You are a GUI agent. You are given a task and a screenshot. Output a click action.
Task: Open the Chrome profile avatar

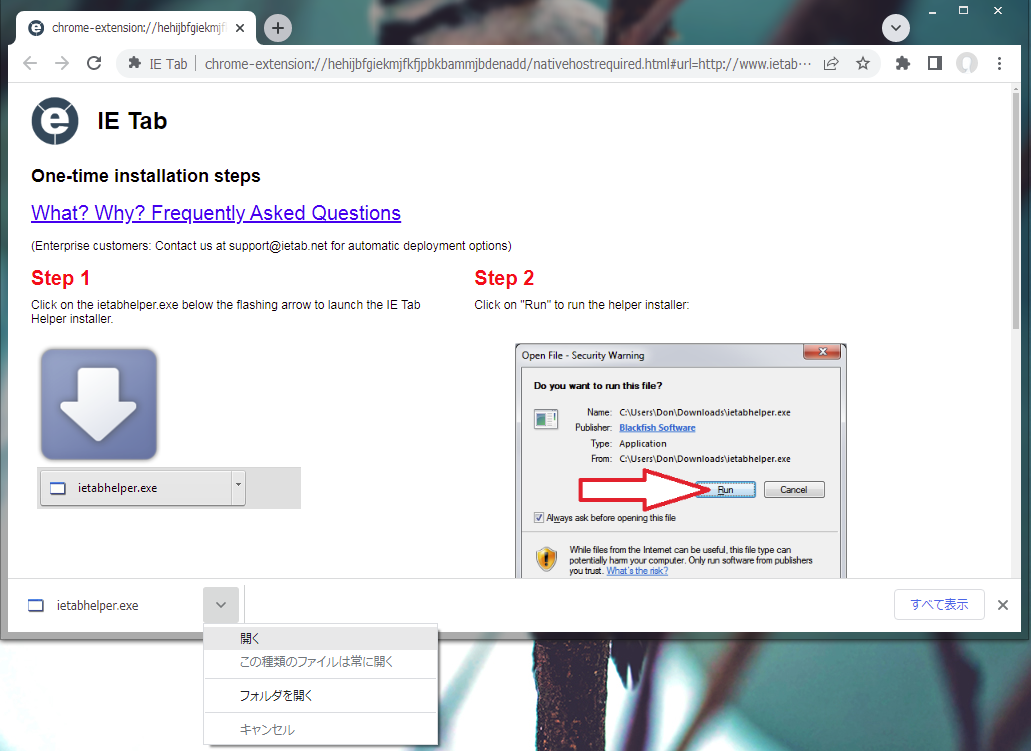tap(967, 63)
